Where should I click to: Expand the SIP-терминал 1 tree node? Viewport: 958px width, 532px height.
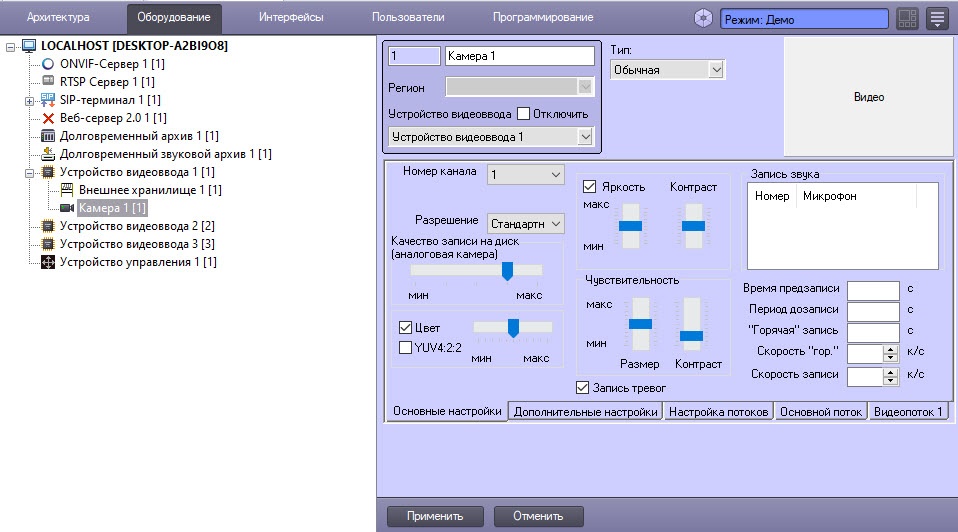coord(28,100)
